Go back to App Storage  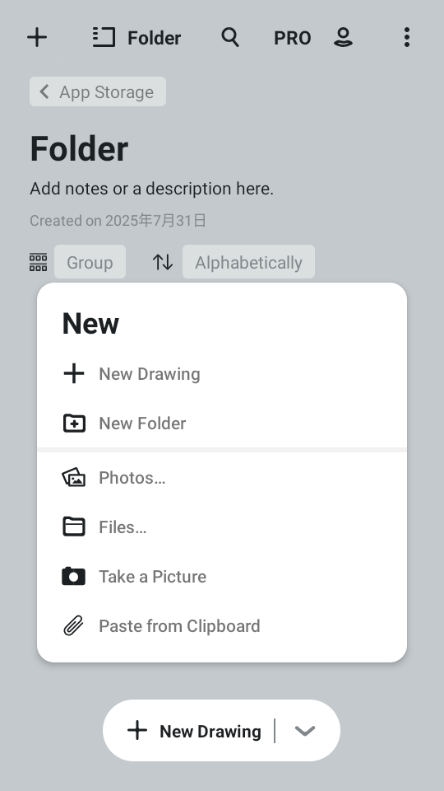[98, 92]
